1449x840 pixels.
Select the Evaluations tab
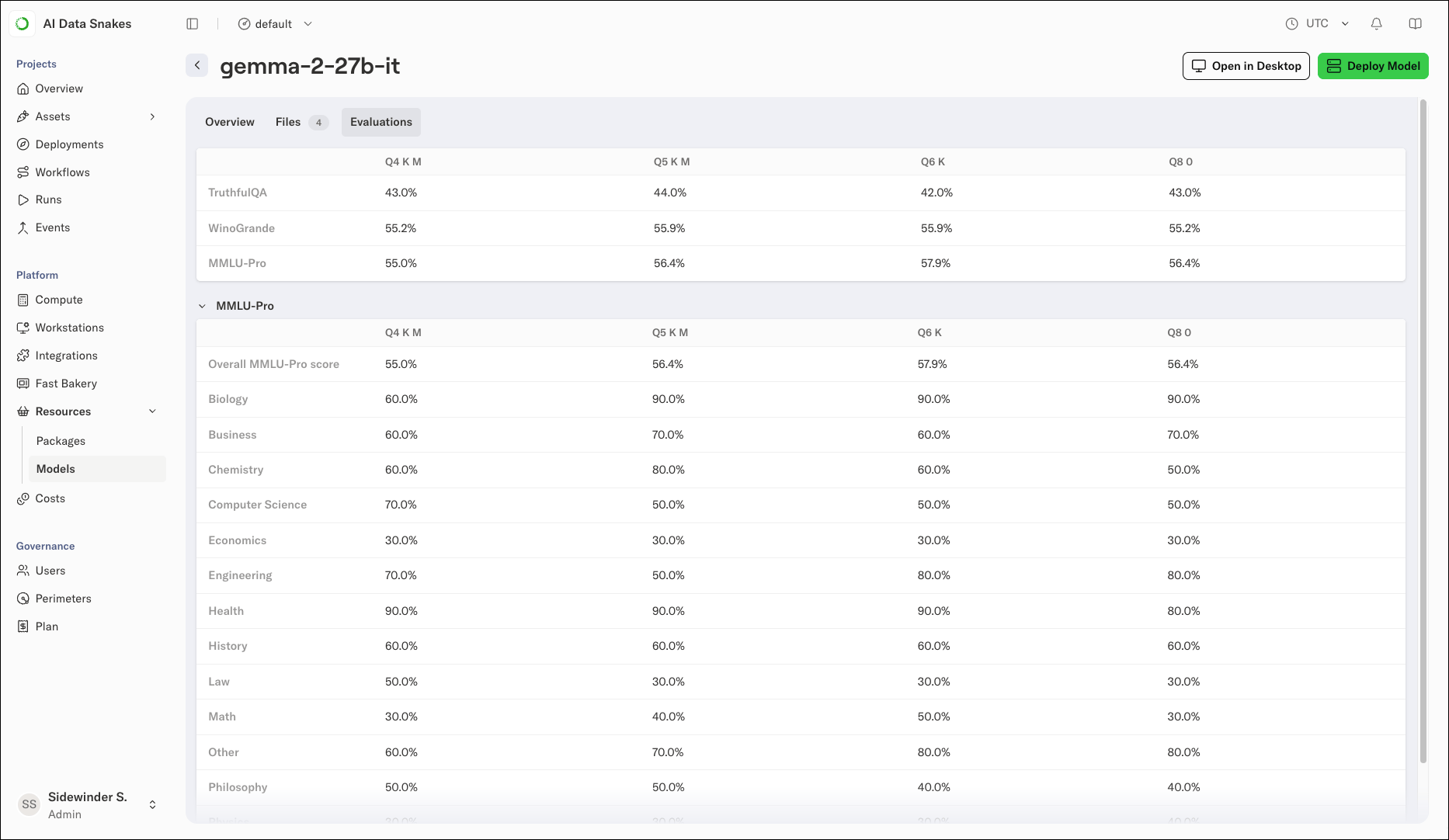[381, 122]
